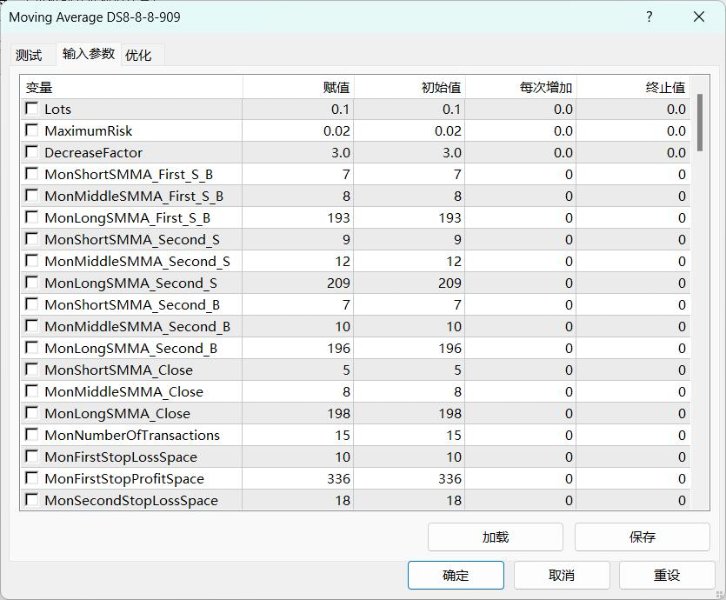Click the help question mark icon
The height and width of the screenshot is (600, 726).
pyautogui.click(x=649, y=17)
